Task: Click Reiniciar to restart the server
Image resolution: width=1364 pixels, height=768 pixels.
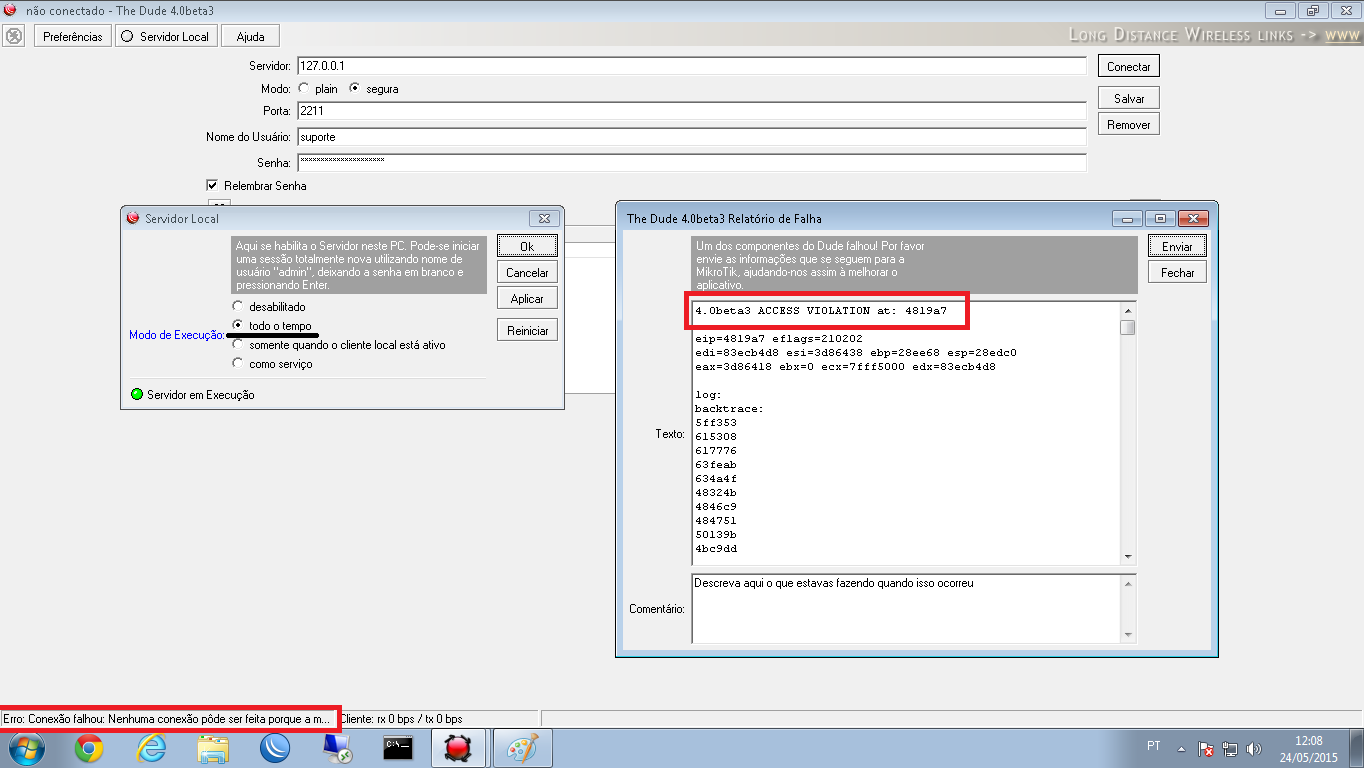Action: pyautogui.click(x=527, y=331)
